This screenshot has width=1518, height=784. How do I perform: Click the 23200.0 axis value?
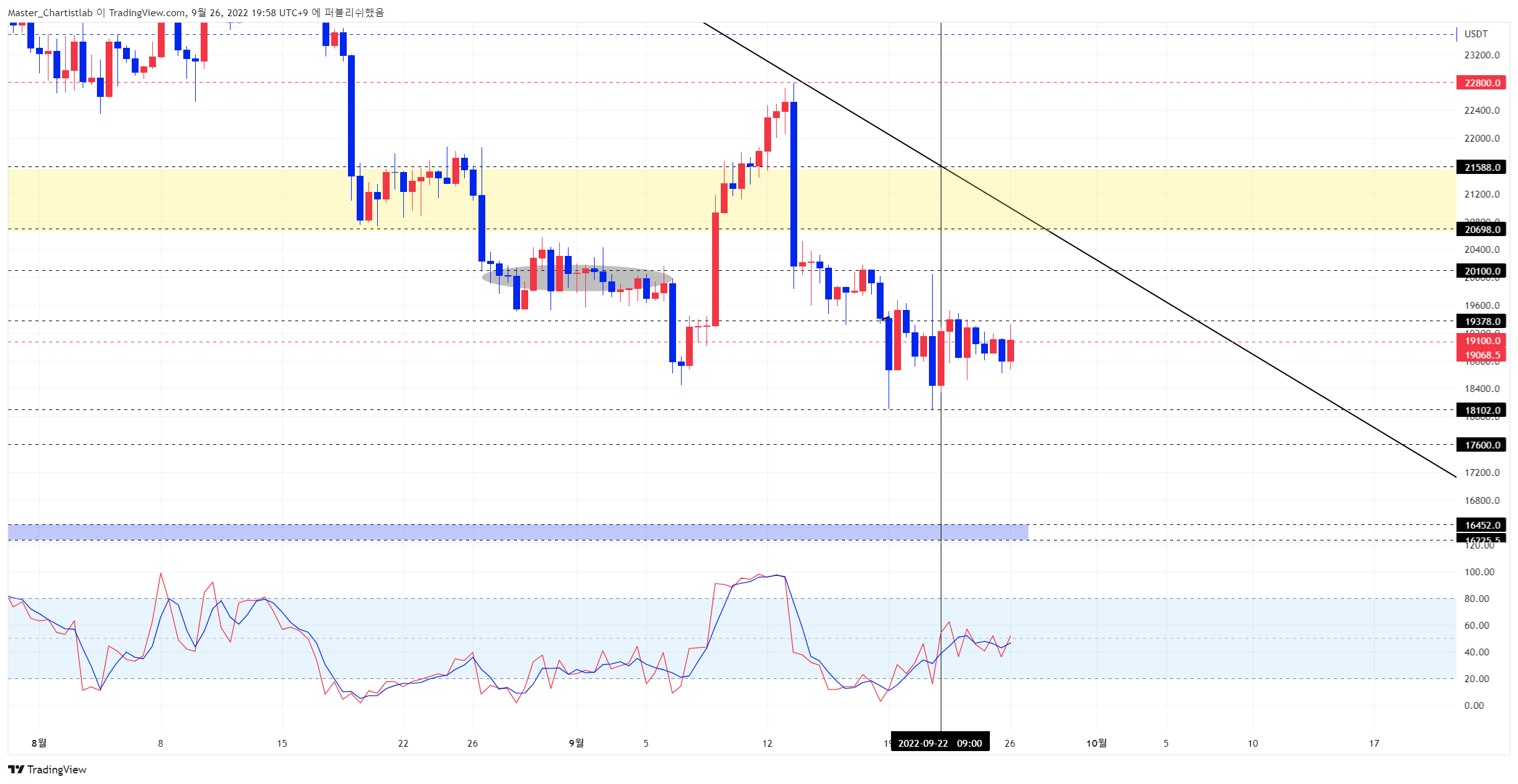1481,55
